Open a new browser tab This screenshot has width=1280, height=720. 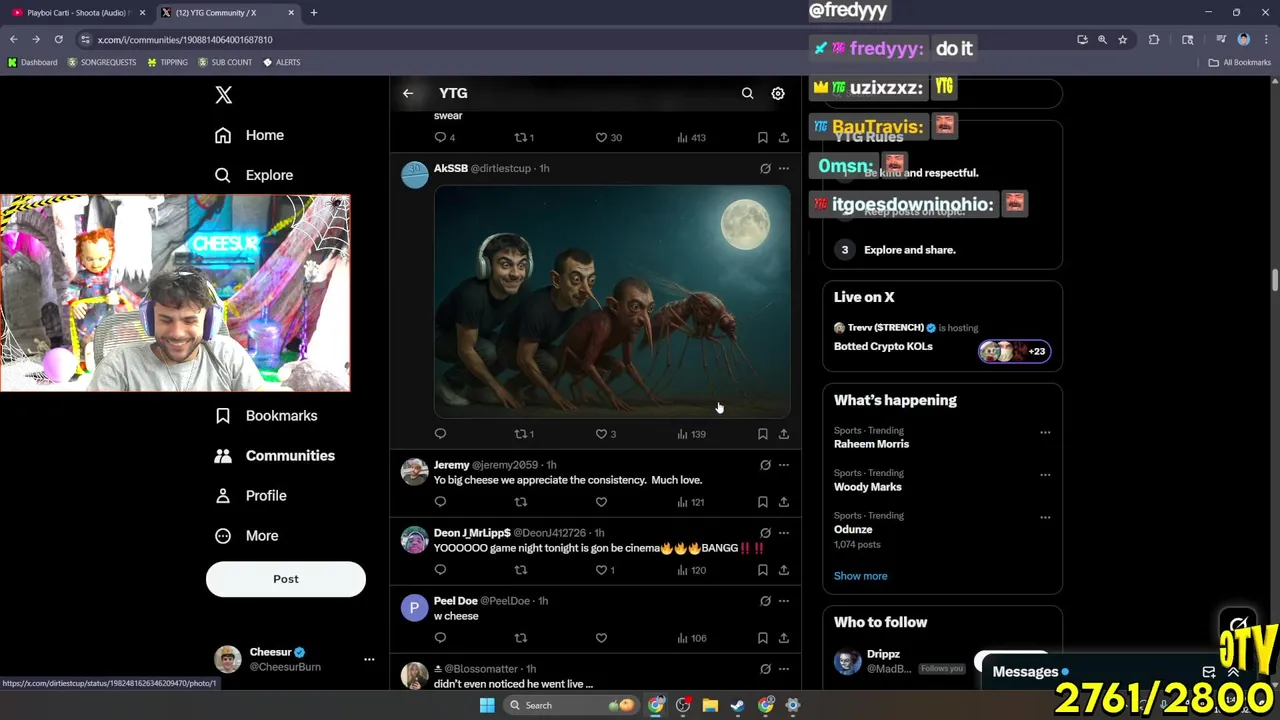[313, 12]
